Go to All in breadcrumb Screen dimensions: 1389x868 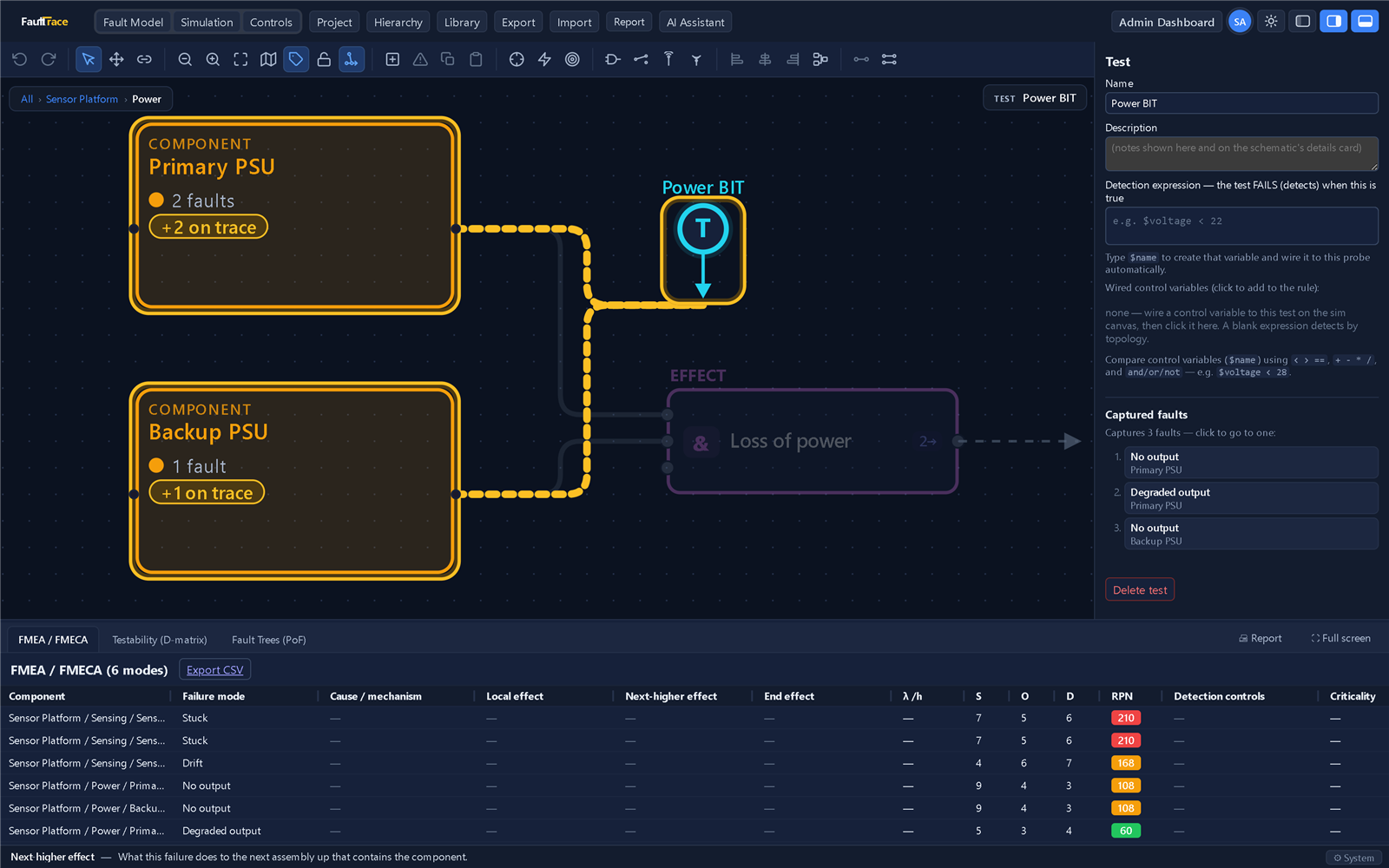(x=27, y=99)
